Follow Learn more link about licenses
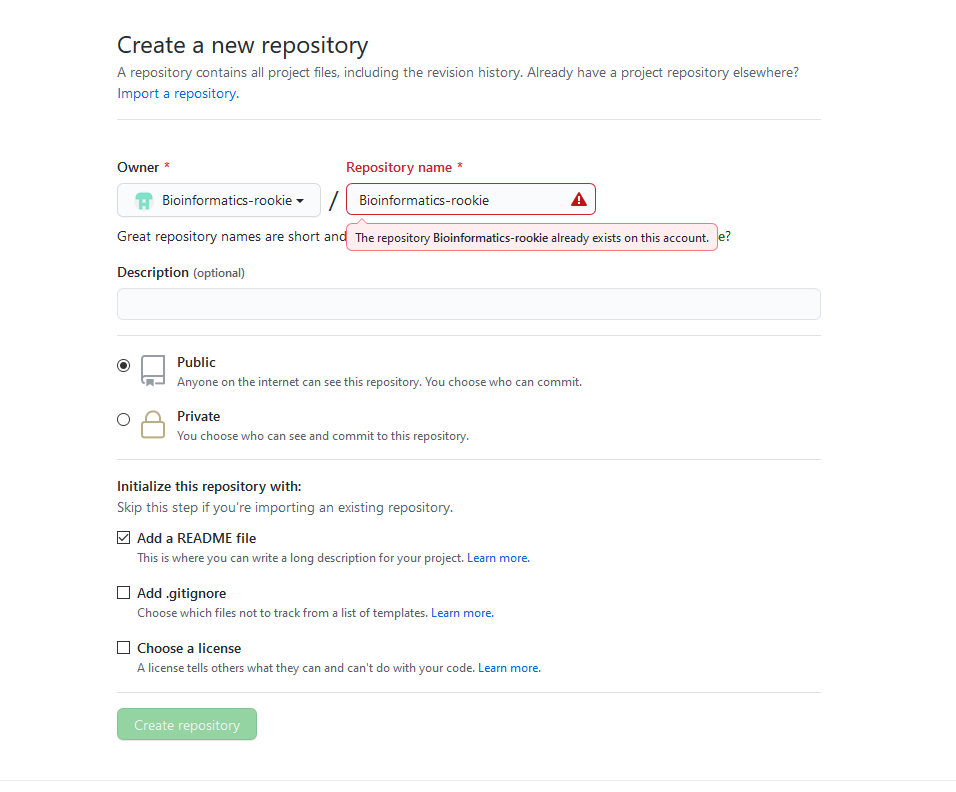This screenshot has height=792, width=956. (x=508, y=668)
